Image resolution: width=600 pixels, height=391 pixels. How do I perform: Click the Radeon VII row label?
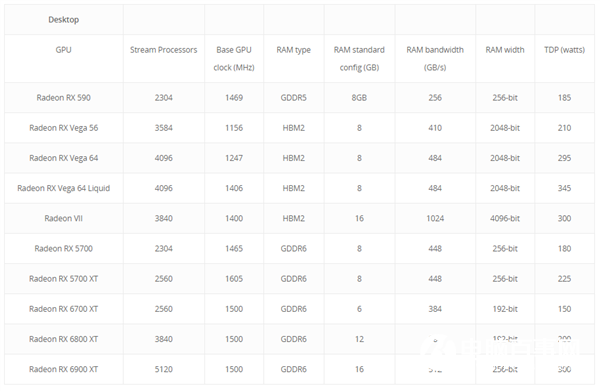[x=64, y=218]
